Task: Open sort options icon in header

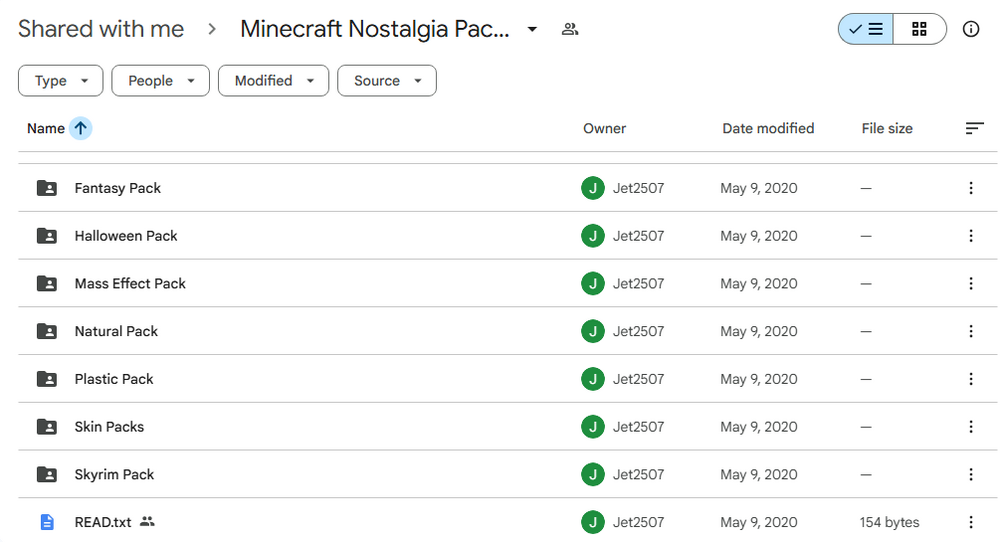Action: tap(974, 128)
